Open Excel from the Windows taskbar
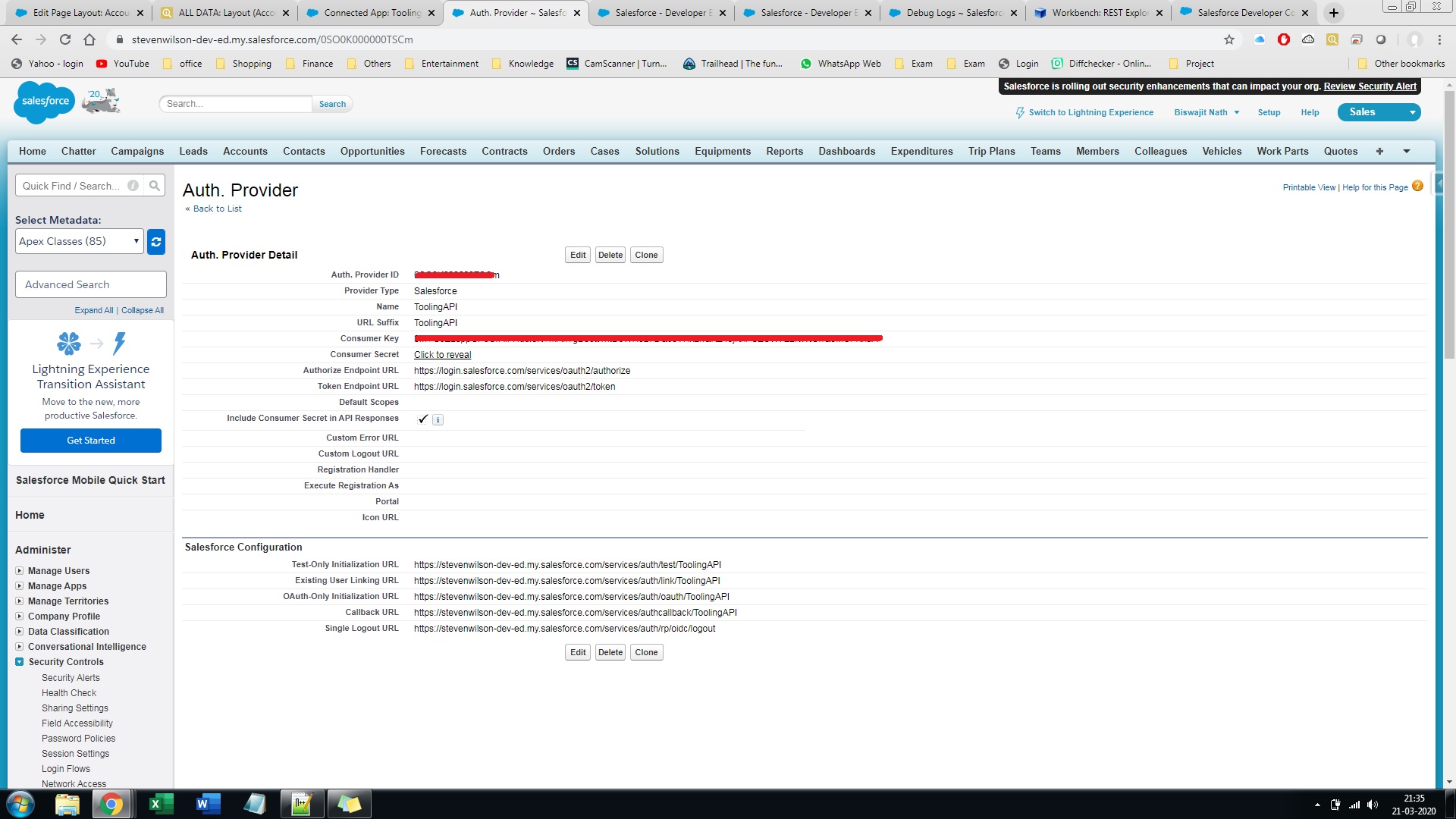This screenshot has width=1456, height=819. click(x=160, y=804)
